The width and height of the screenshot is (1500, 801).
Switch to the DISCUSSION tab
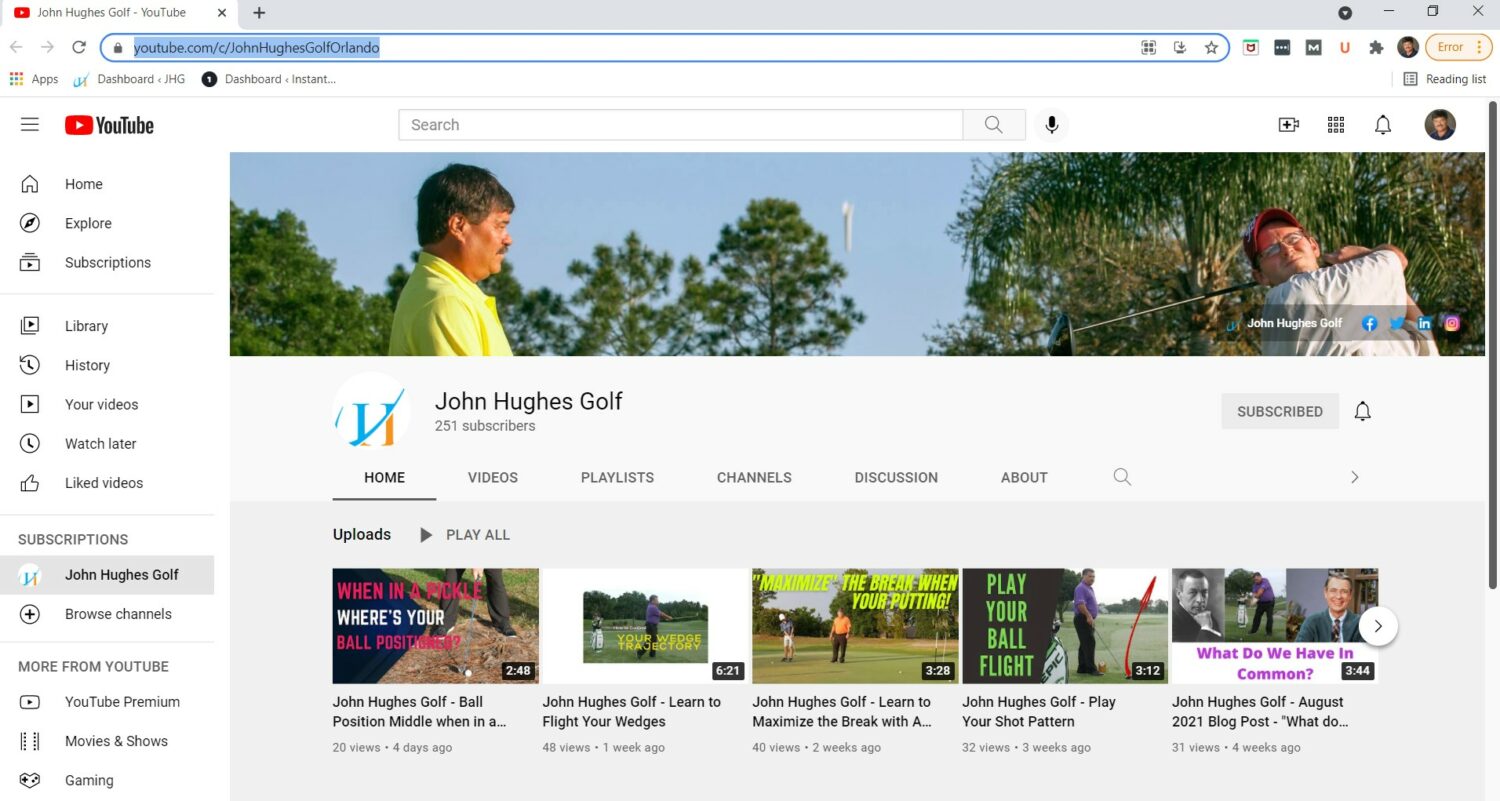click(x=896, y=477)
